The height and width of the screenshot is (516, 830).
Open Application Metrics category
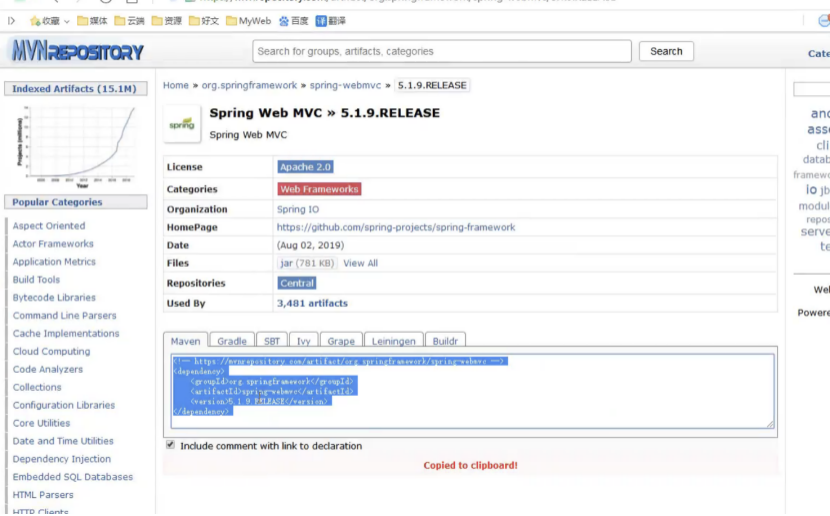click(54, 262)
